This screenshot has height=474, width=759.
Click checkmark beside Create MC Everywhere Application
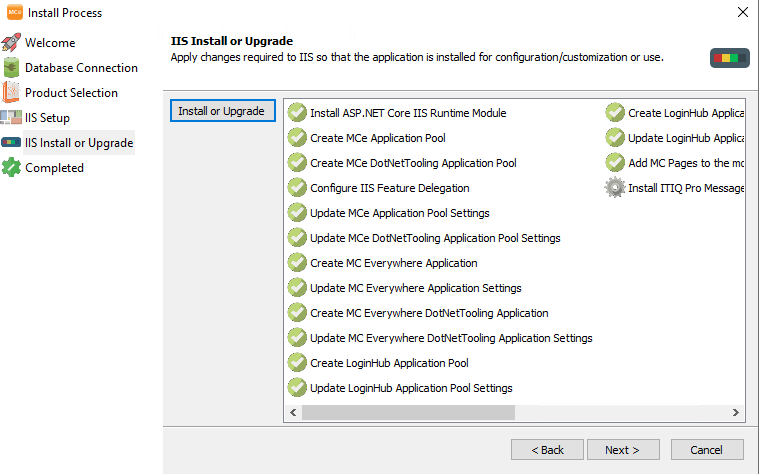coord(297,262)
